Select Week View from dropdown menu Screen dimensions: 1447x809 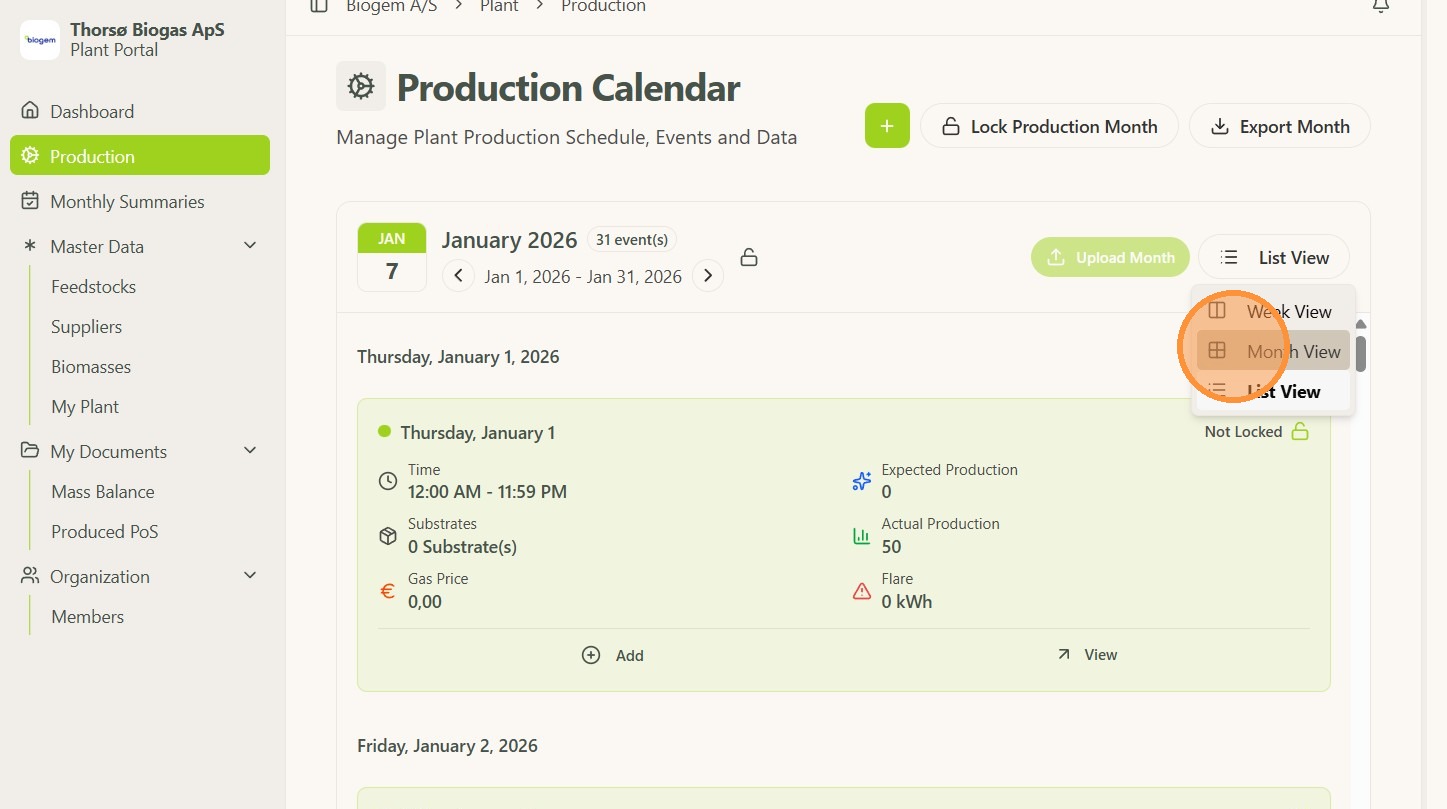(x=1273, y=311)
